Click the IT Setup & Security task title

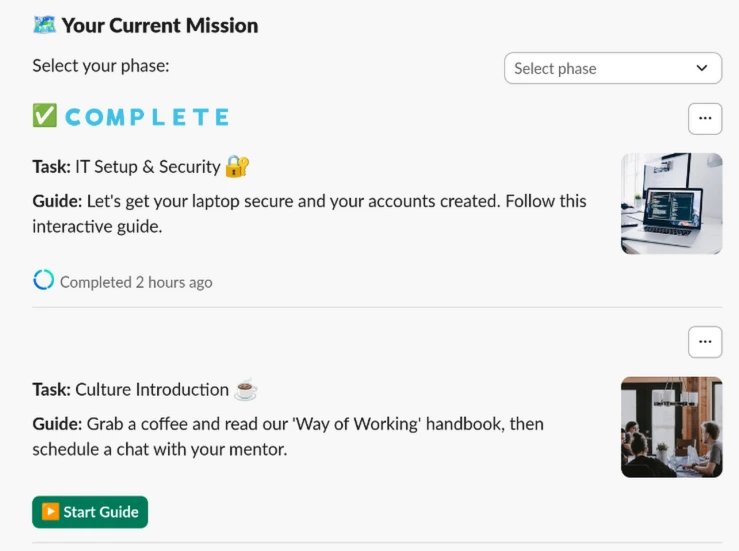(147, 167)
